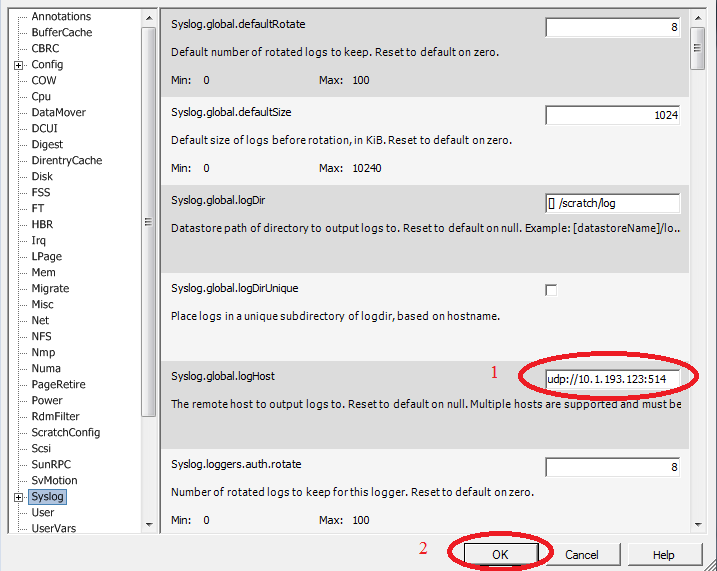This screenshot has height=571, width=717.
Task: Select HBR in the settings tree
Action: coord(42,224)
